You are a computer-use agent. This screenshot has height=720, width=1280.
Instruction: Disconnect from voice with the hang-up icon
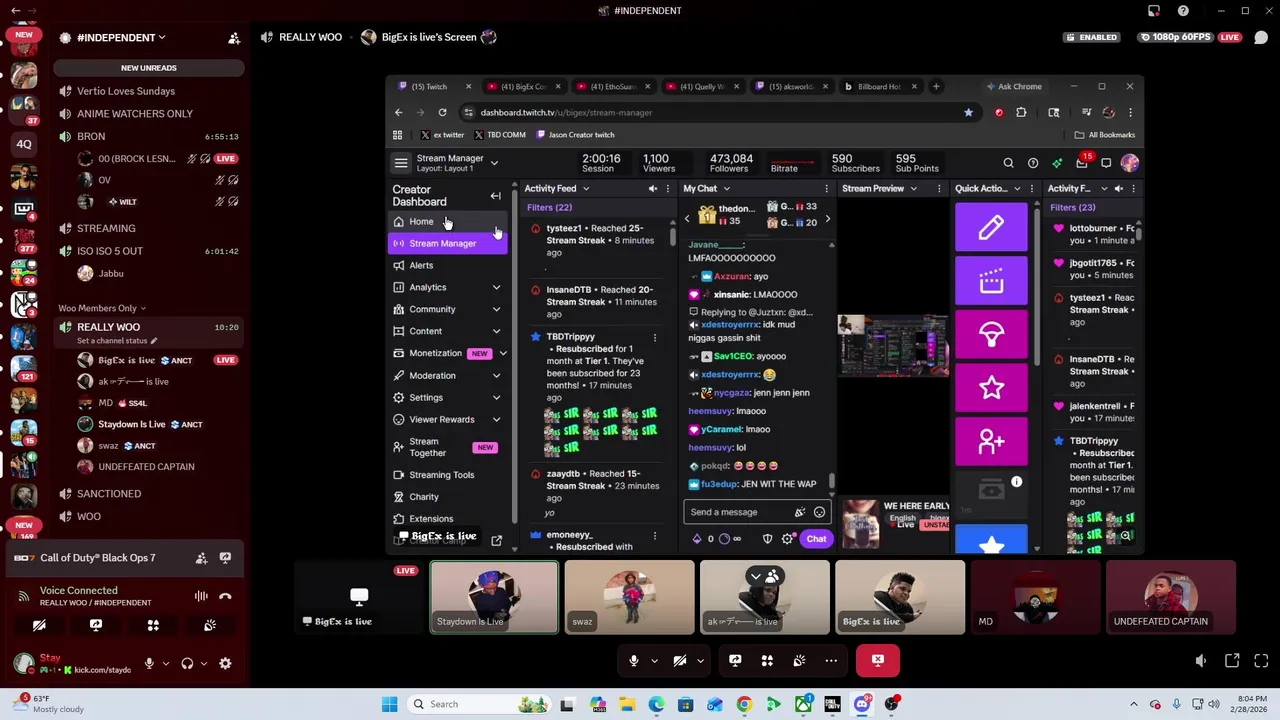pyautogui.click(x=225, y=596)
